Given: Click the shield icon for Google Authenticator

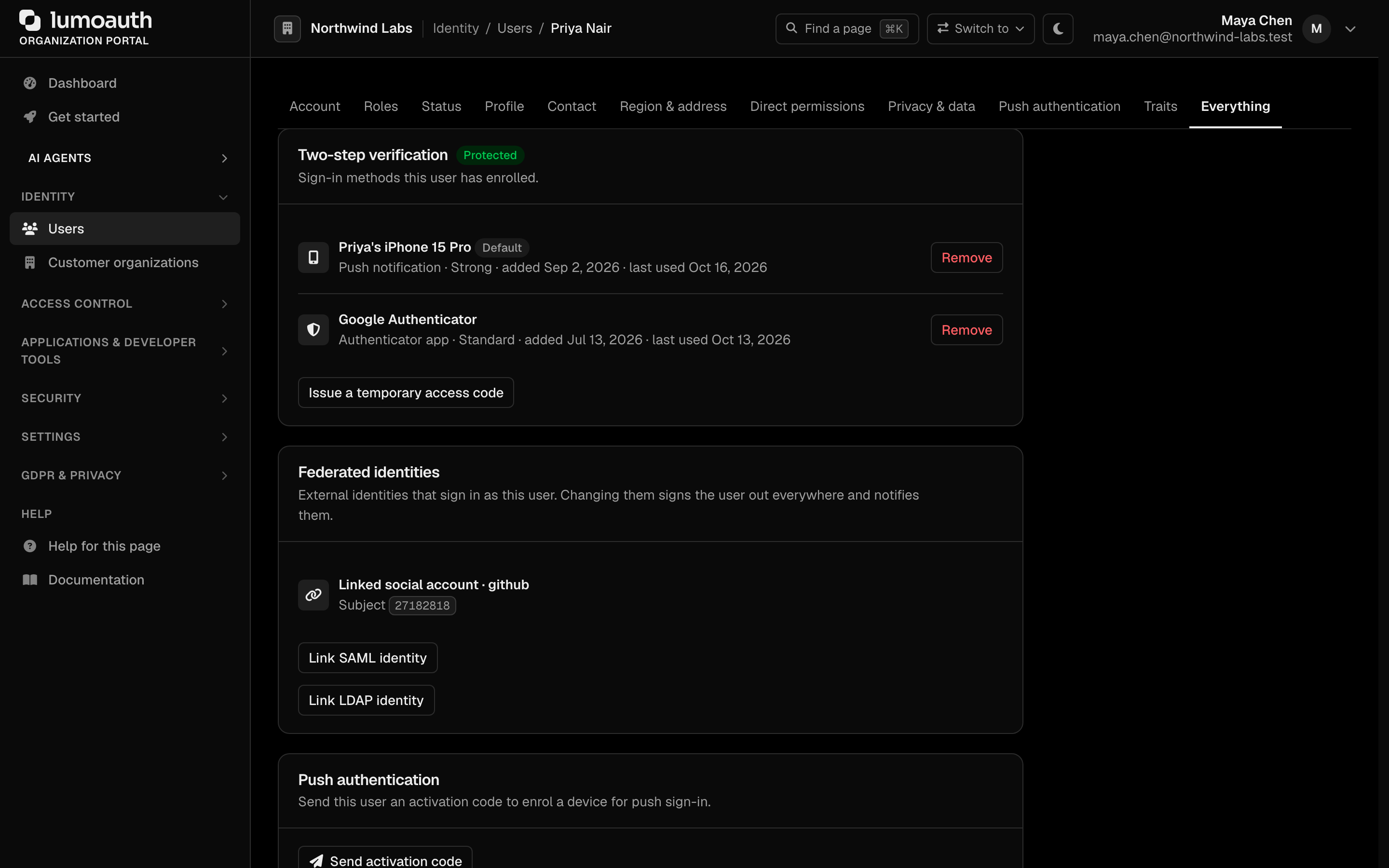Looking at the screenshot, I should (x=313, y=329).
